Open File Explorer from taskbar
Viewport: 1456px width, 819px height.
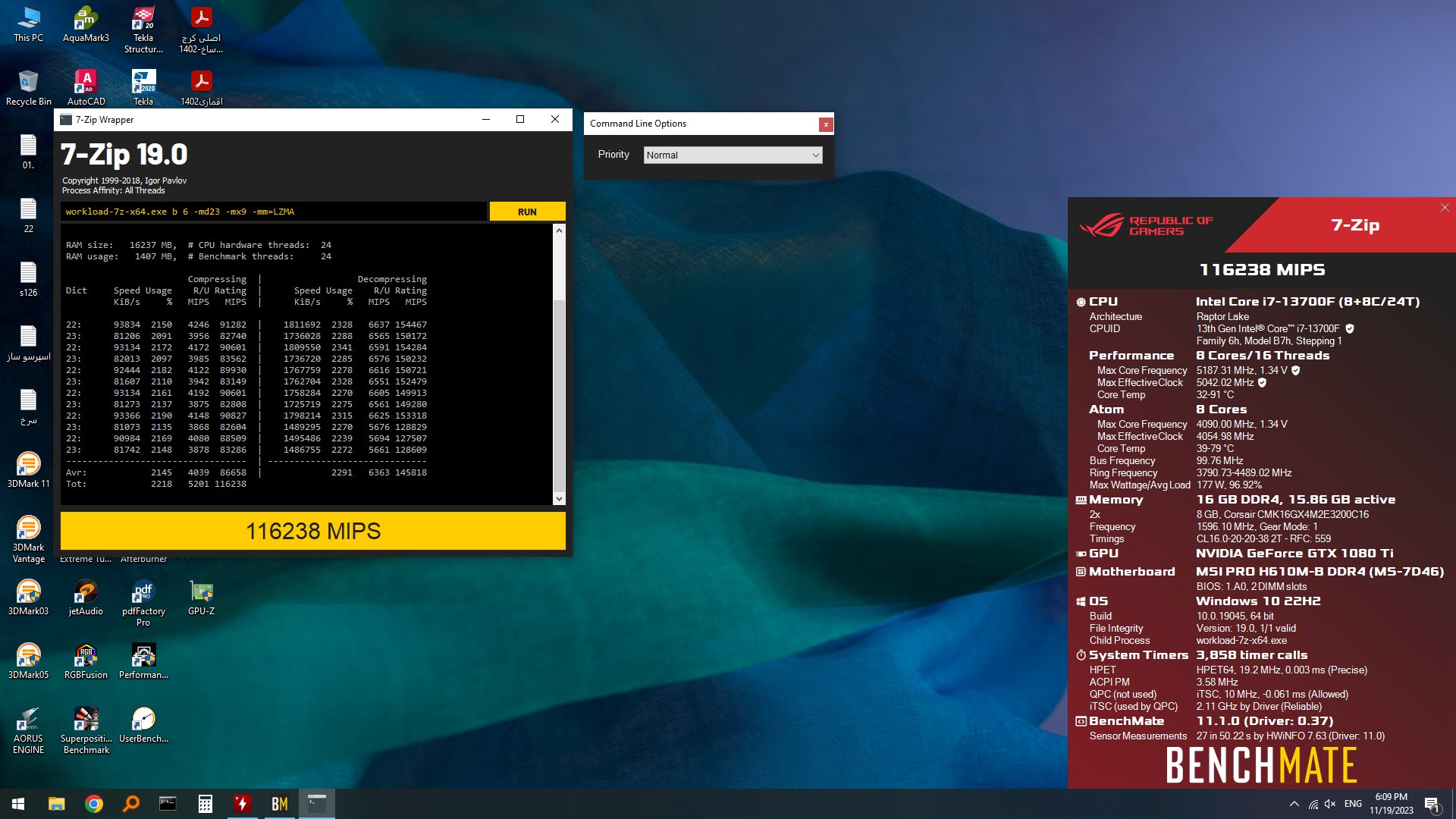56,804
